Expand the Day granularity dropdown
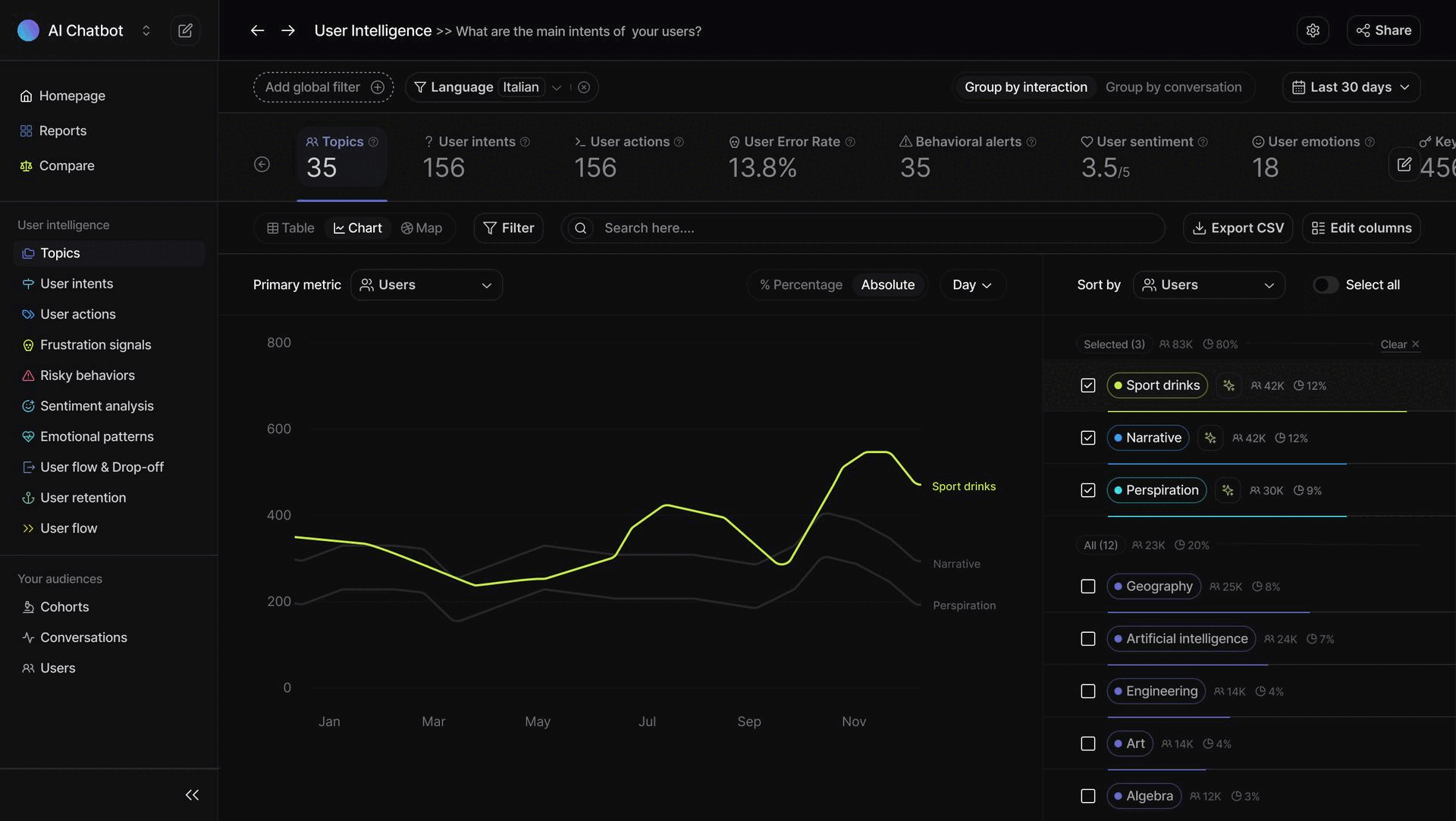Viewport: 1456px width, 821px height. 972,285
